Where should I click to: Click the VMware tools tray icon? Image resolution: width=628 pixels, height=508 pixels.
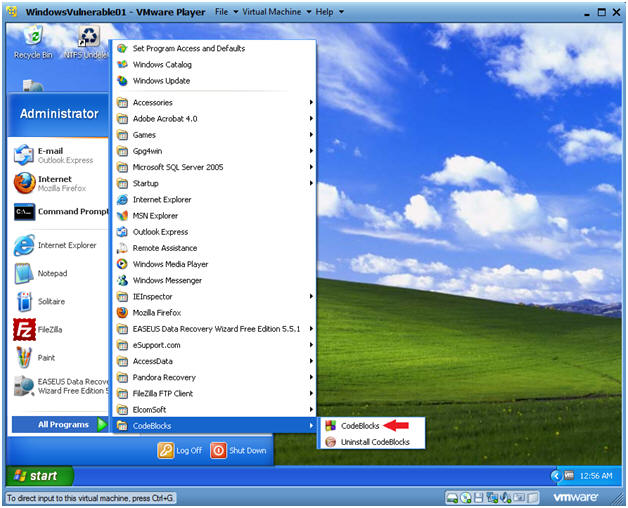pos(569,476)
